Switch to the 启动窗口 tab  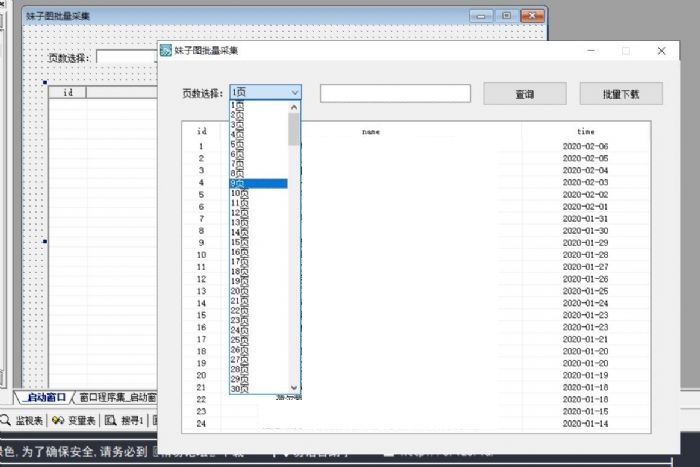coord(46,398)
